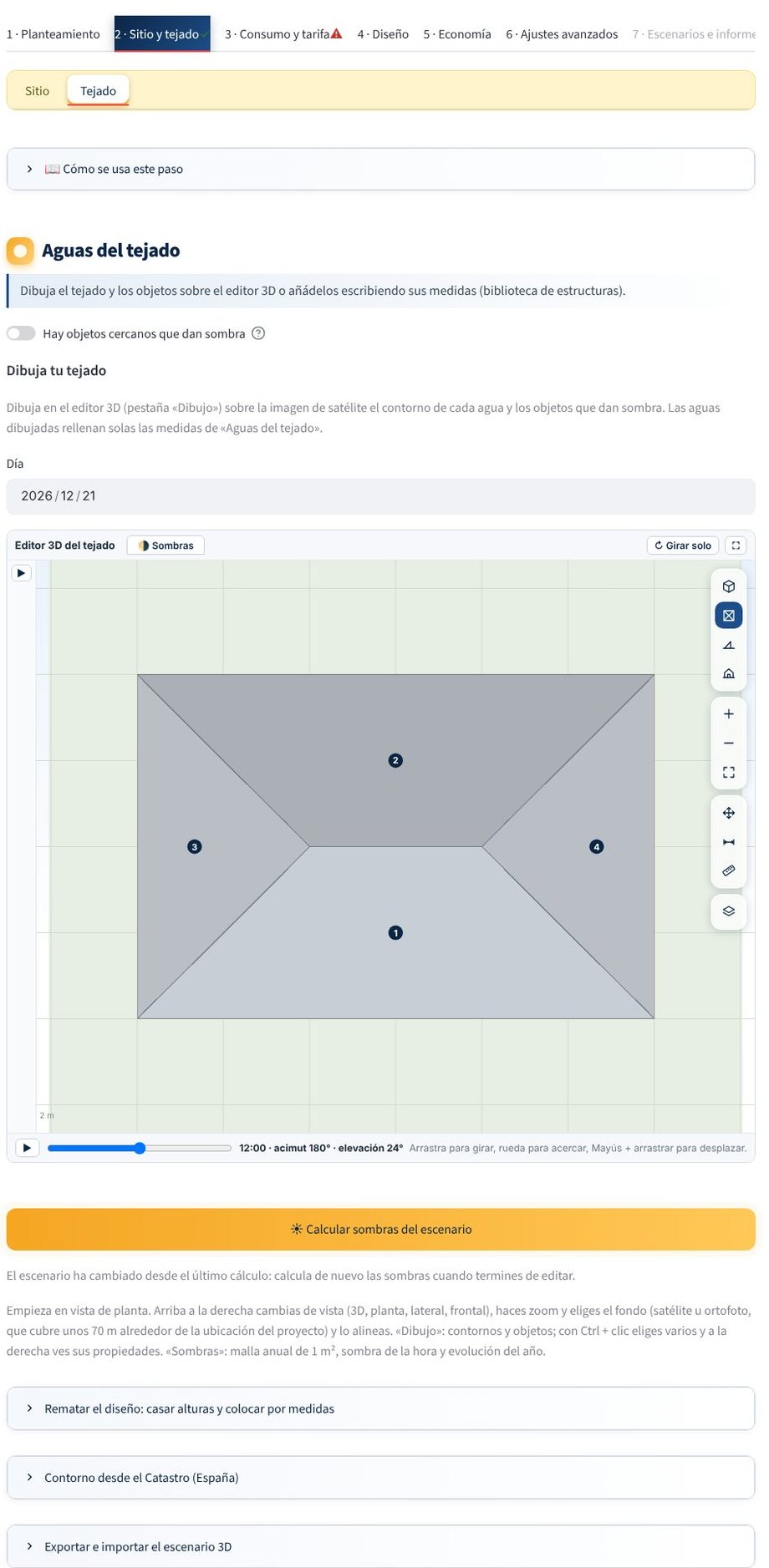Expand 'Cómo se usa este paso'
Screen dimensions: 769x1568
click(380, 169)
